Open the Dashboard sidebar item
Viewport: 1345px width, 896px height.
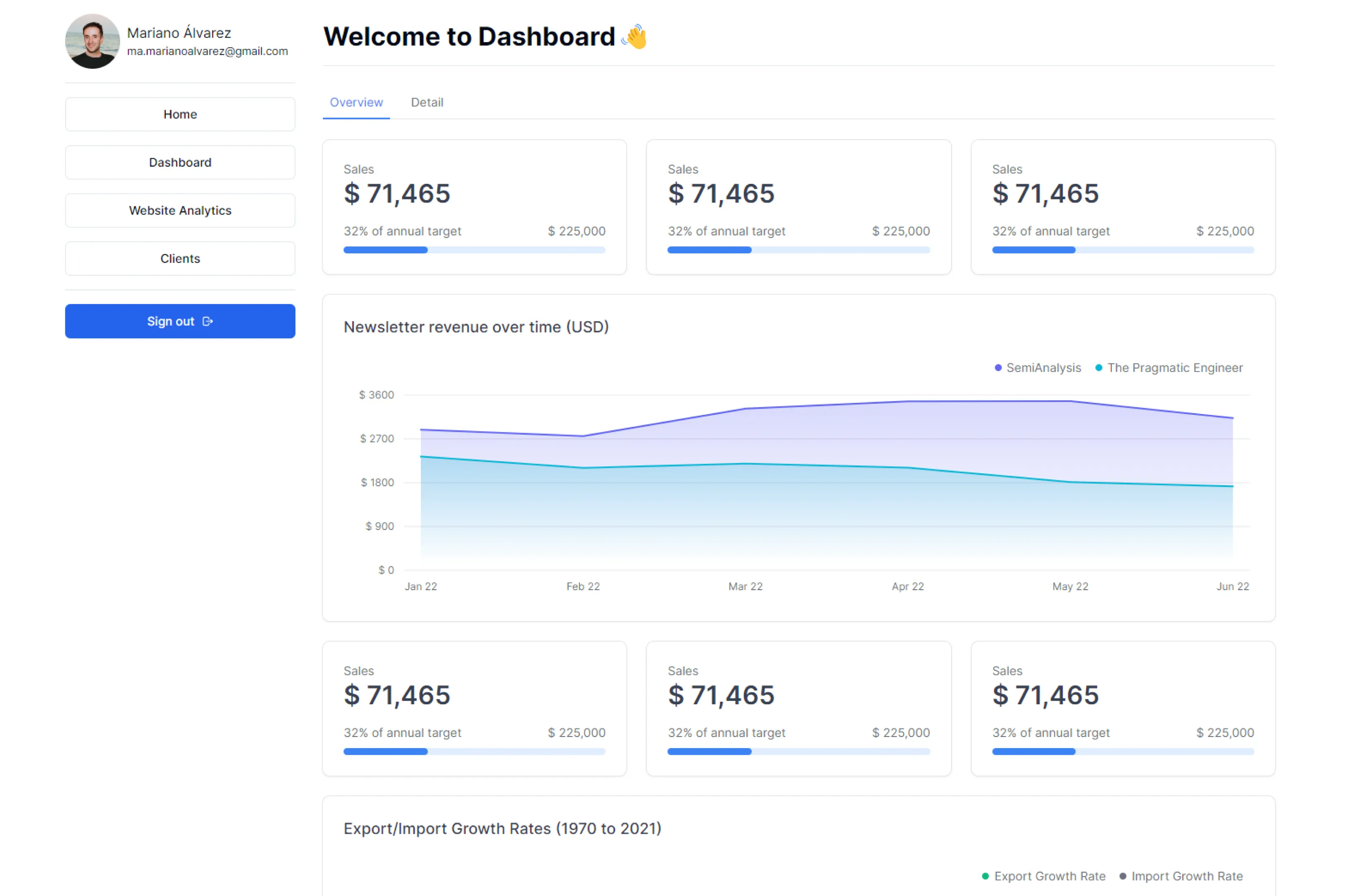(x=180, y=162)
